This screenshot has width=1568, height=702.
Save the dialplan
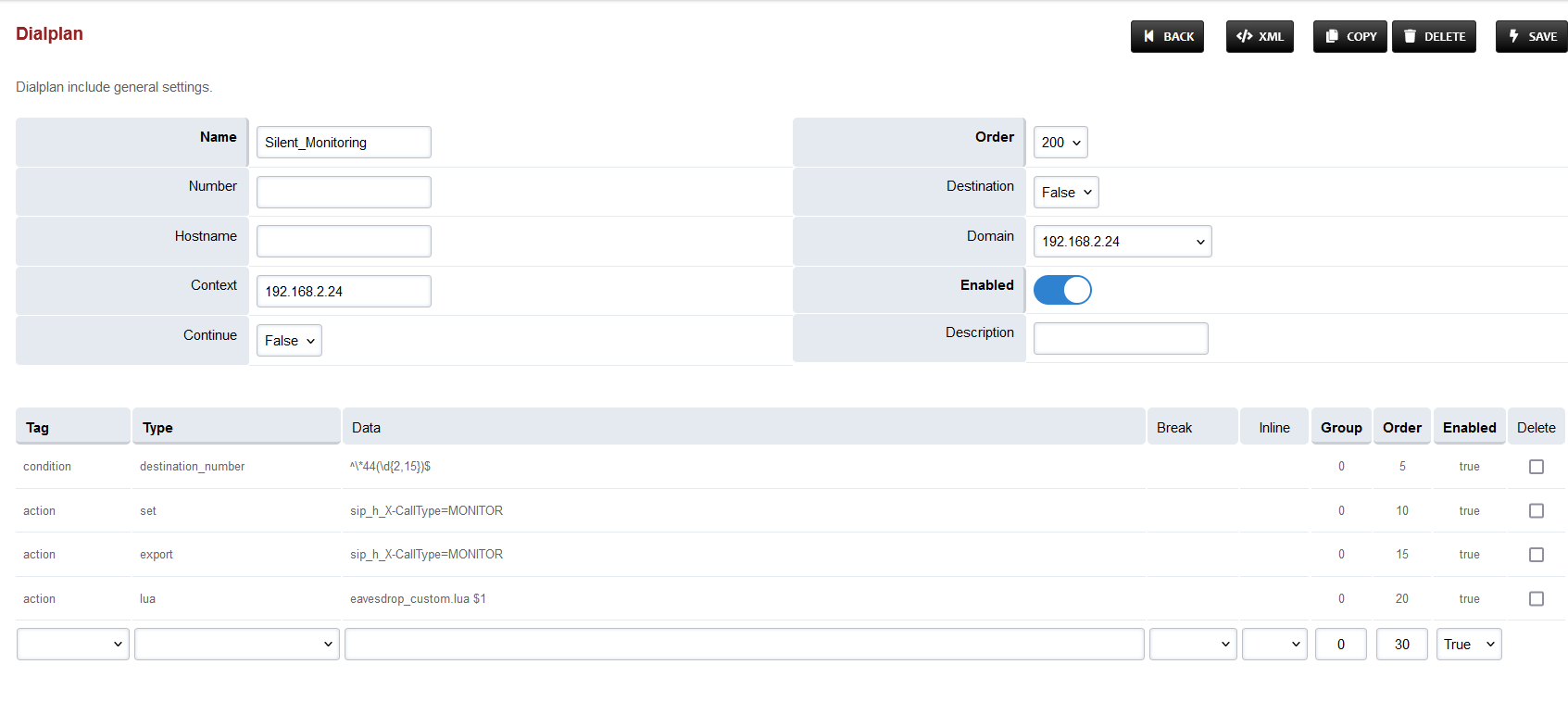coord(1532,36)
